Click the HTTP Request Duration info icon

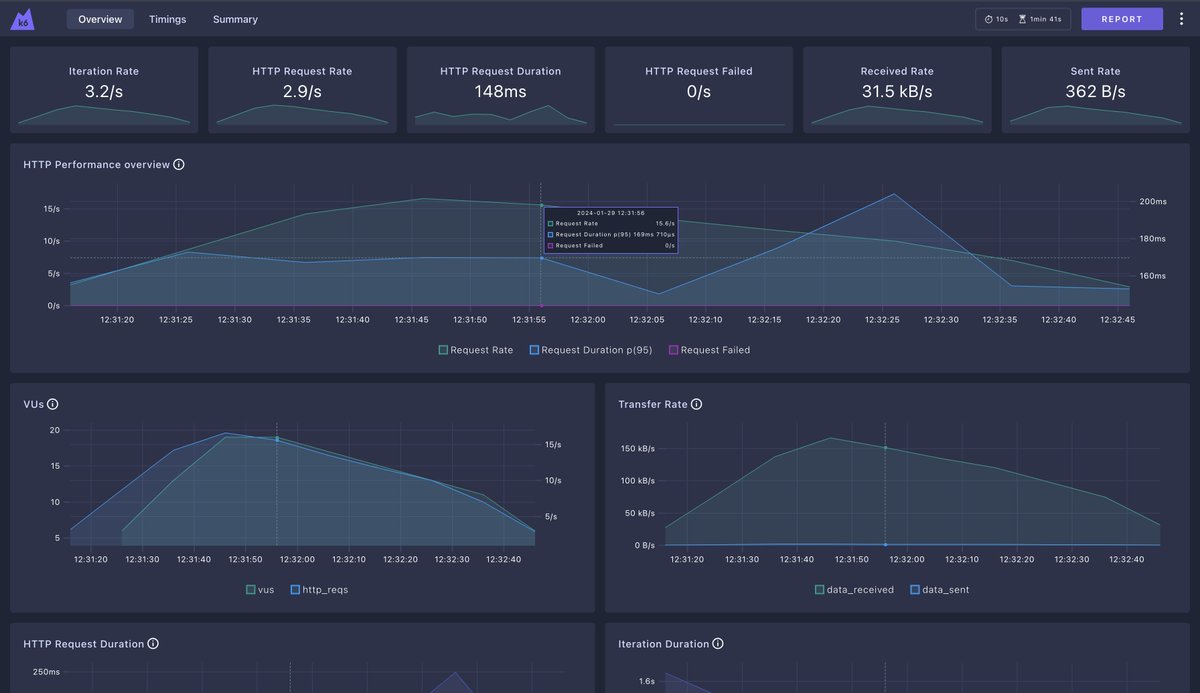(x=153, y=645)
